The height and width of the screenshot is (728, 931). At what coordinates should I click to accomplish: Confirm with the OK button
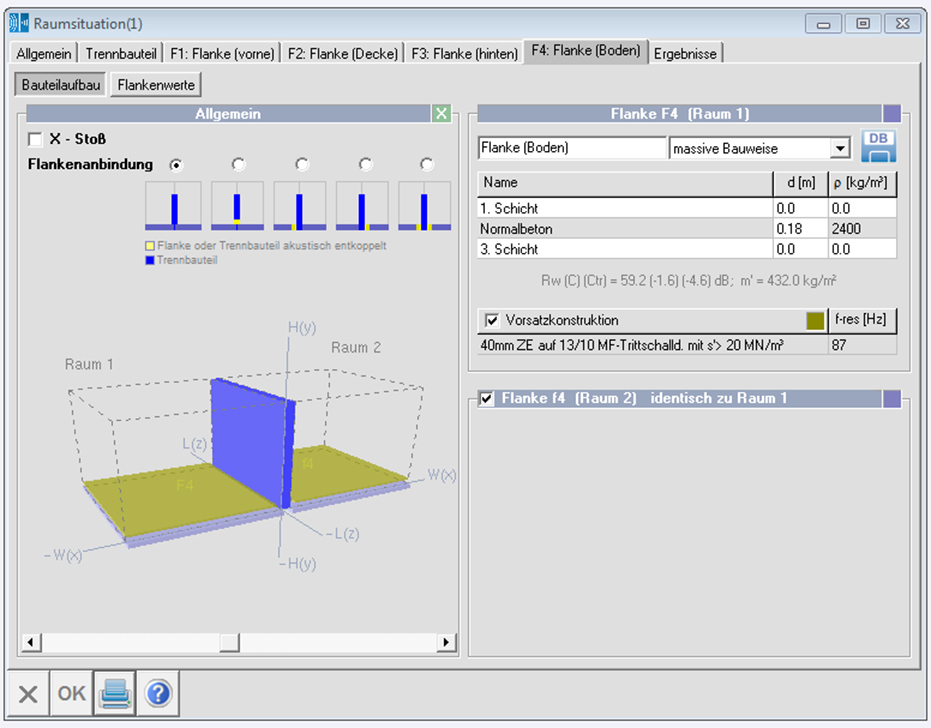click(x=72, y=693)
